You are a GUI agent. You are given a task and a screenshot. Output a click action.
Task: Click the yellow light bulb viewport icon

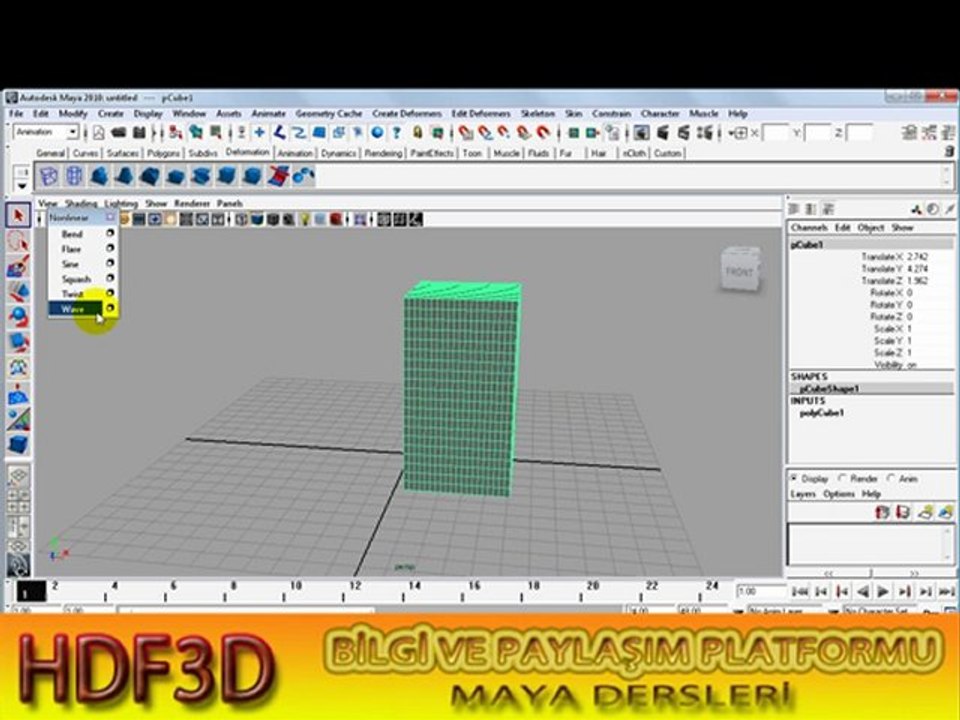(304, 219)
